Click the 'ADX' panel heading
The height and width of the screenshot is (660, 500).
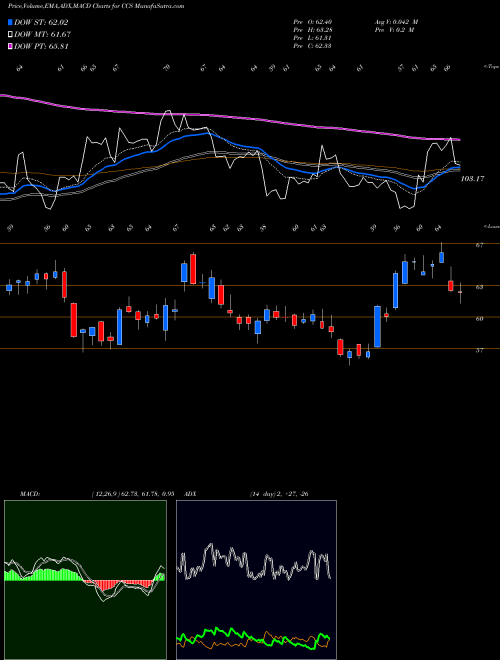pos(191,494)
